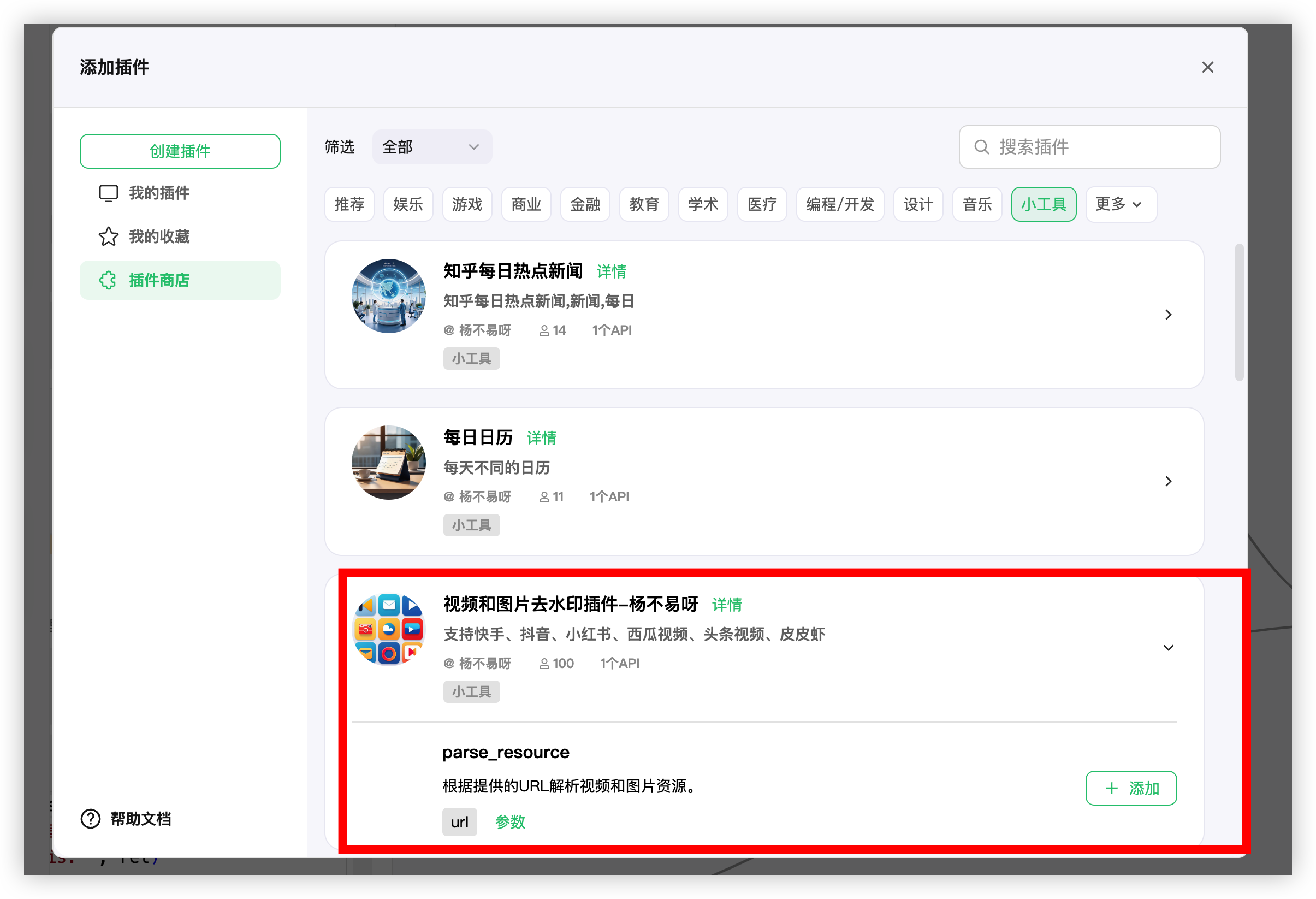Expand the 每日日历 plugin chevron

coord(1167,482)
